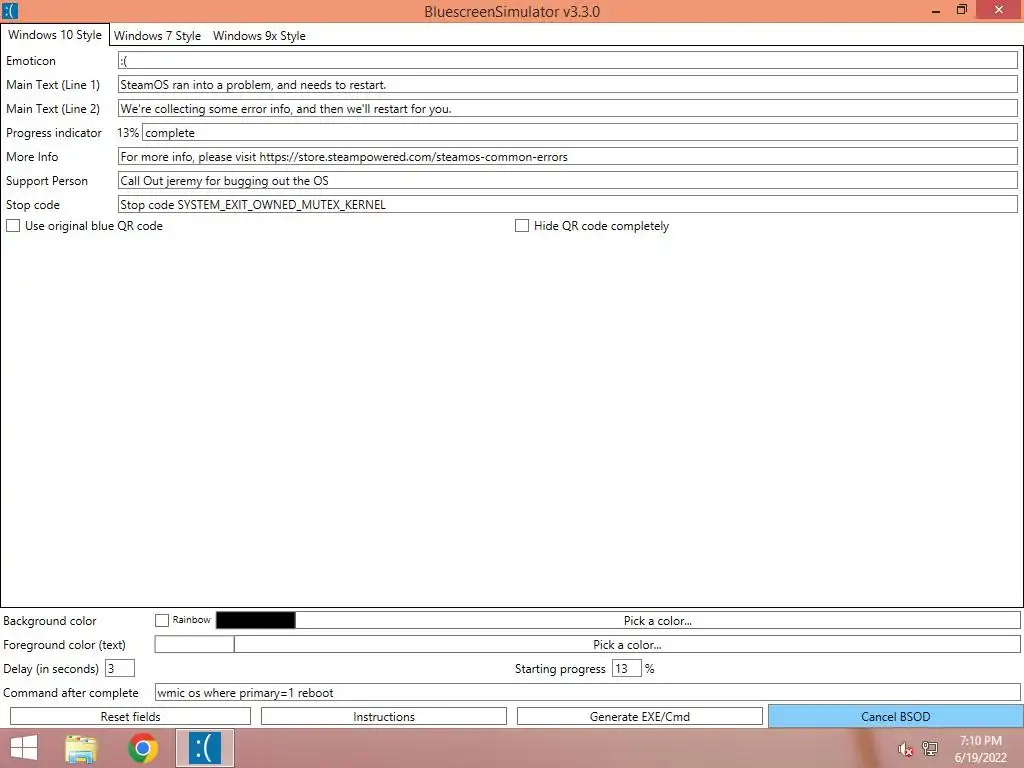The image size is (1024, 768).
Task: Click the Cancel BSOD button
Action: [x=895, y=716]
